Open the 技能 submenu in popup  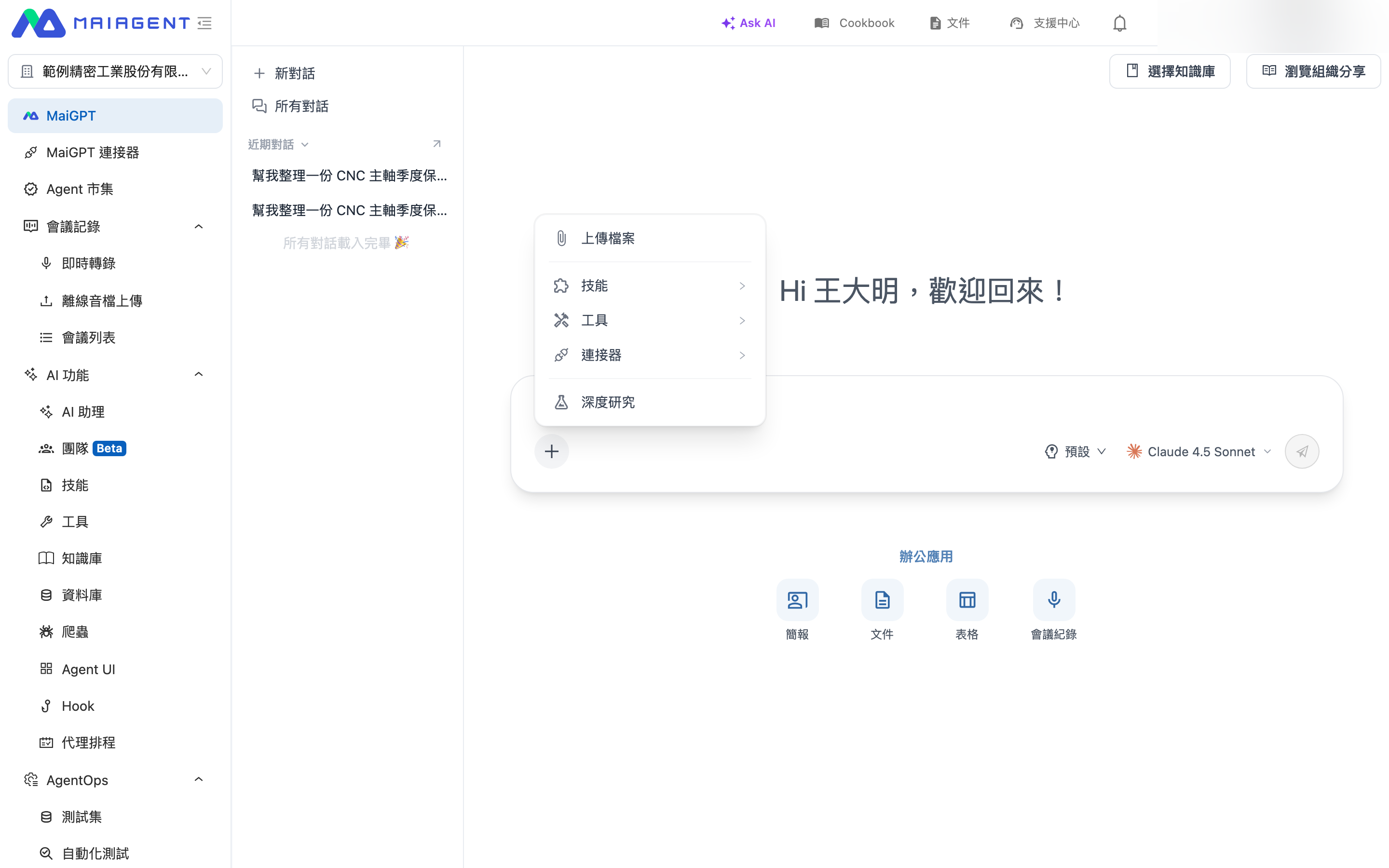click(650, 286)
